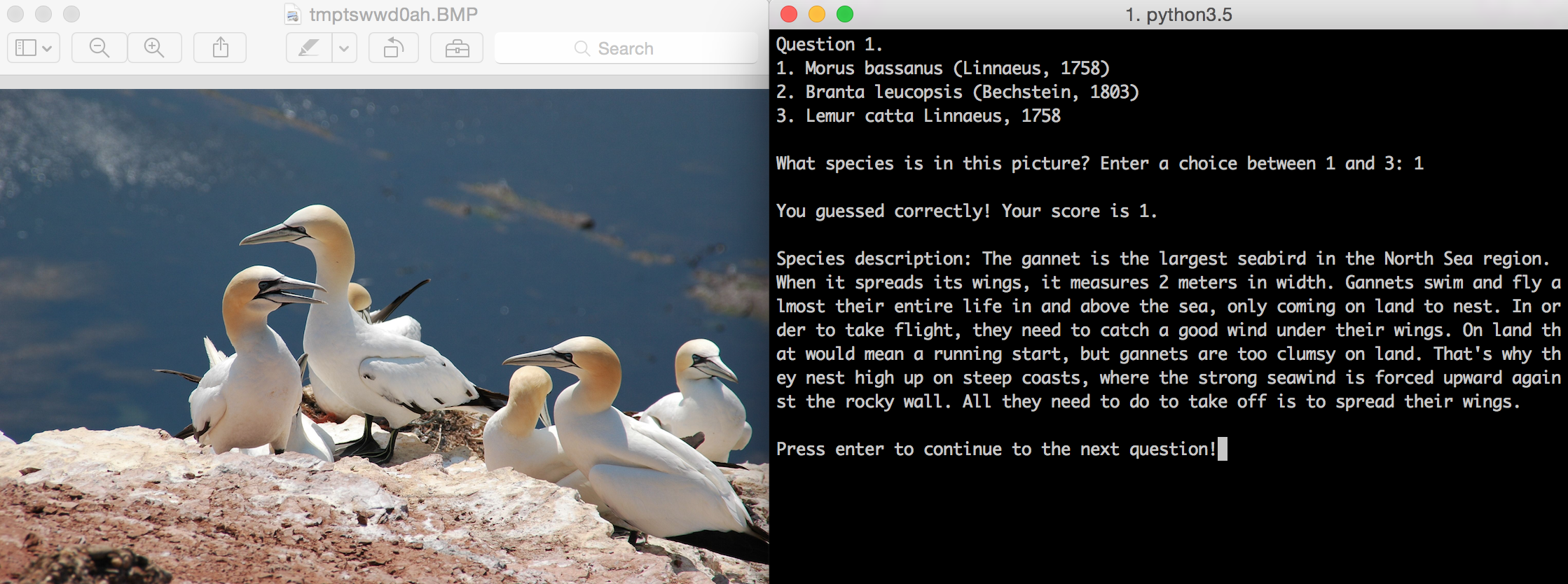The width and height of the screenshot is (1568, 584).
Task: Minimize the python3.5 terminal window
Action: pyautogui.click(x=817, y=14)
